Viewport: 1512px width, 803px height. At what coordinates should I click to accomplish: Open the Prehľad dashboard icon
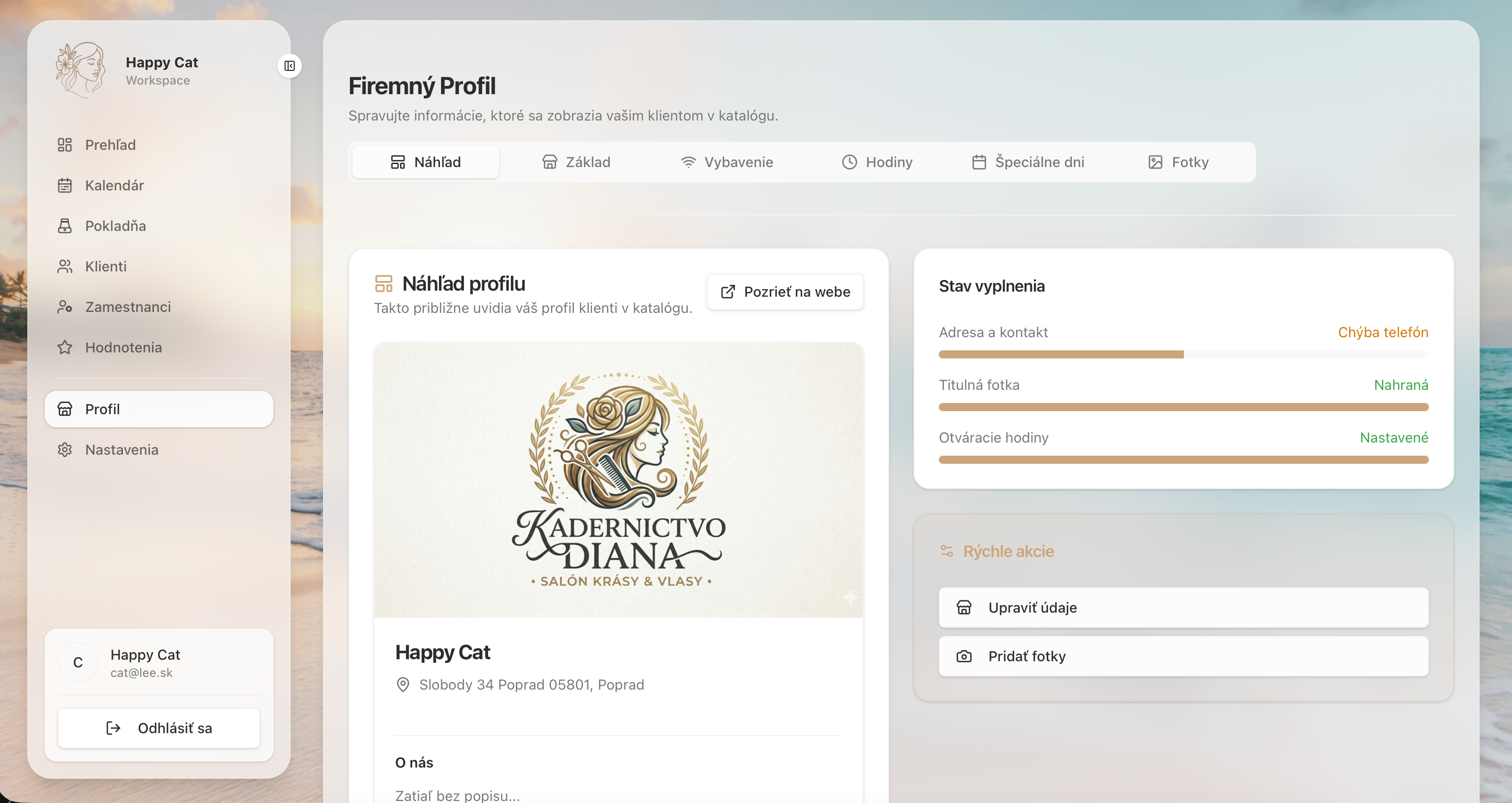(65, 144)
